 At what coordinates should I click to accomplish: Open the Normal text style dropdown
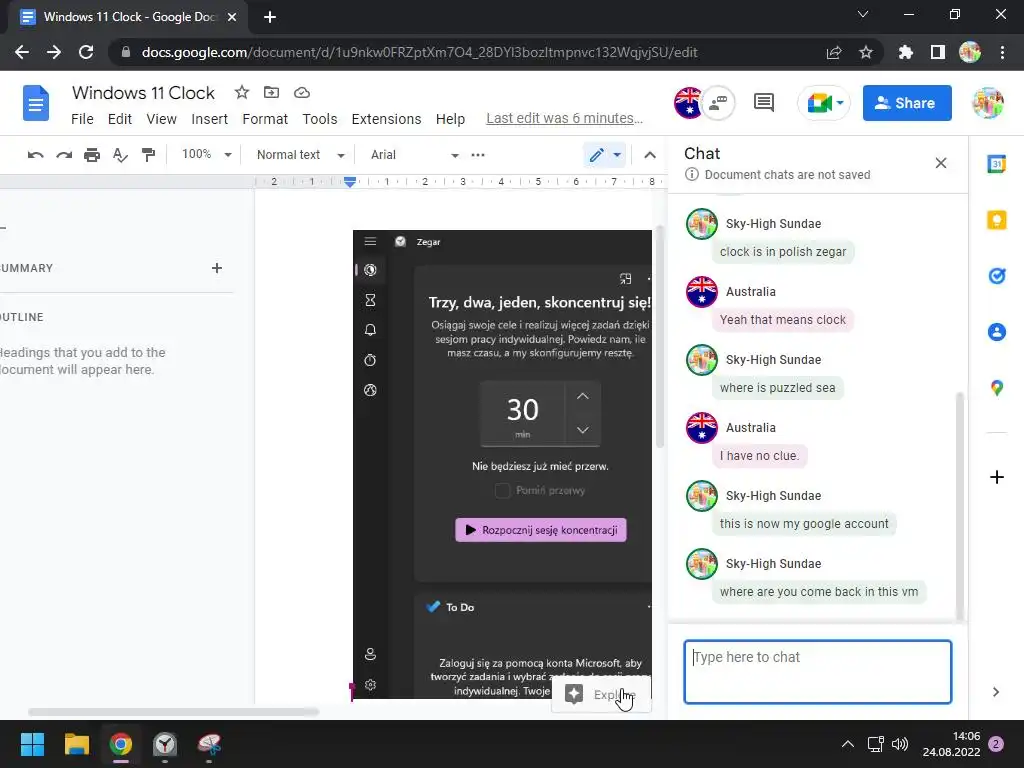[300, 155]
